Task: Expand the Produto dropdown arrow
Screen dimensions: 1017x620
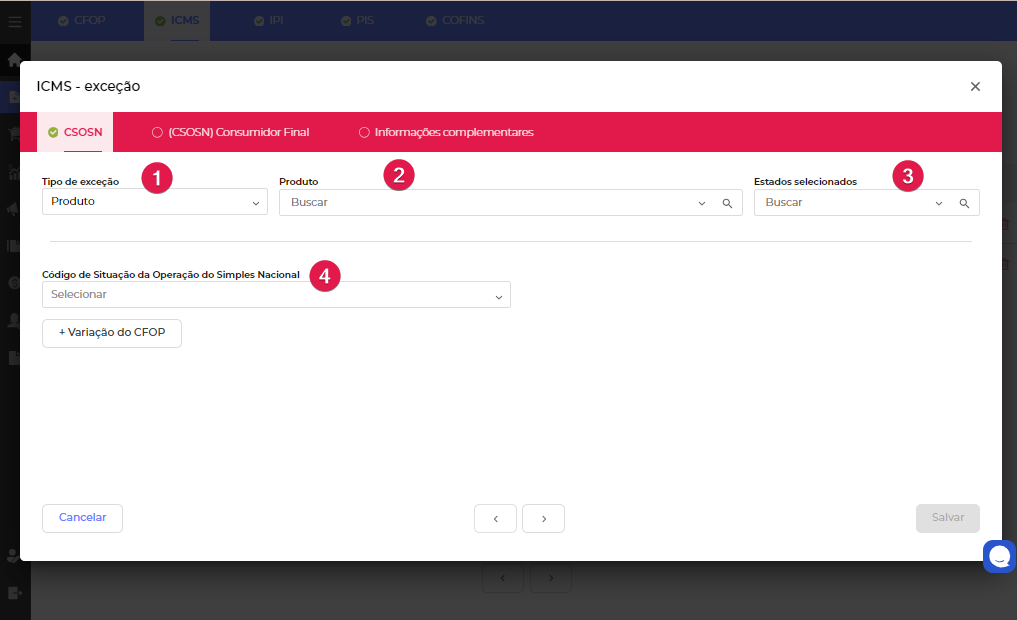Action: [702, 203]
